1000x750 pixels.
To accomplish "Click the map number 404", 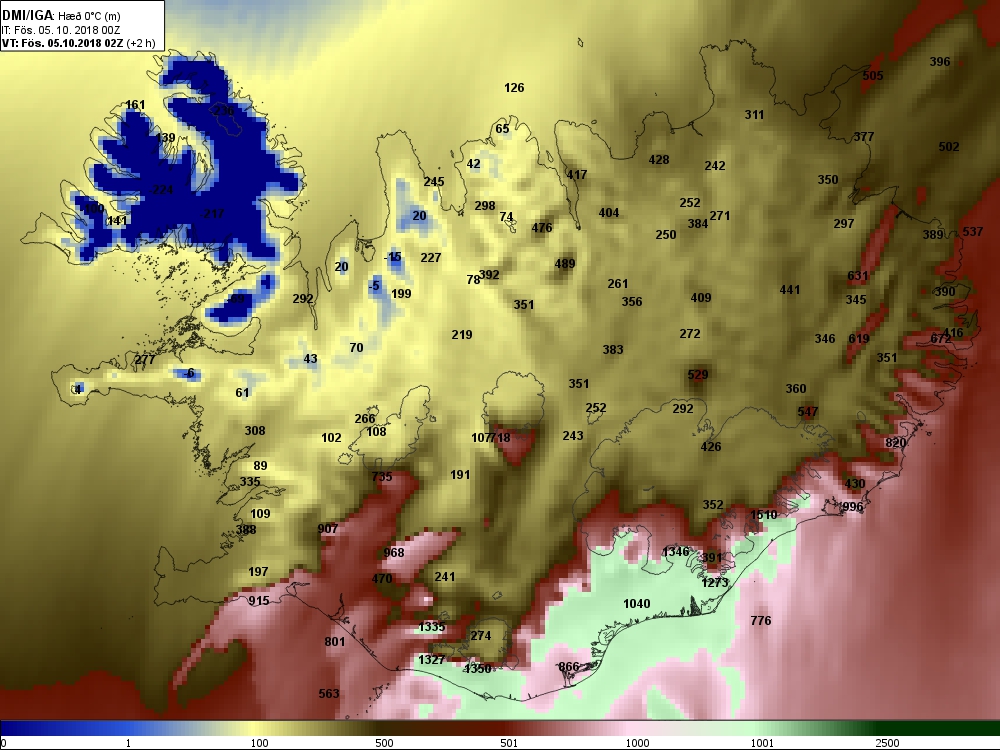I will (608, 213).
